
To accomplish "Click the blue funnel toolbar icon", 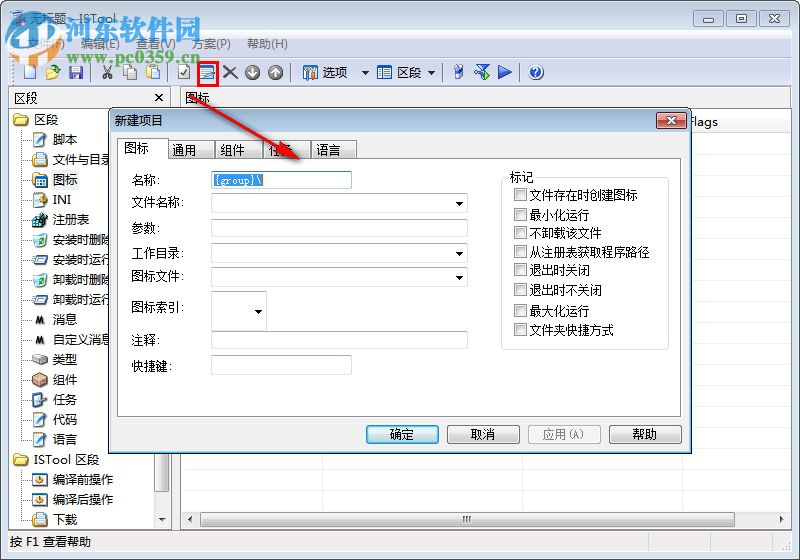I will click(482, 72).
